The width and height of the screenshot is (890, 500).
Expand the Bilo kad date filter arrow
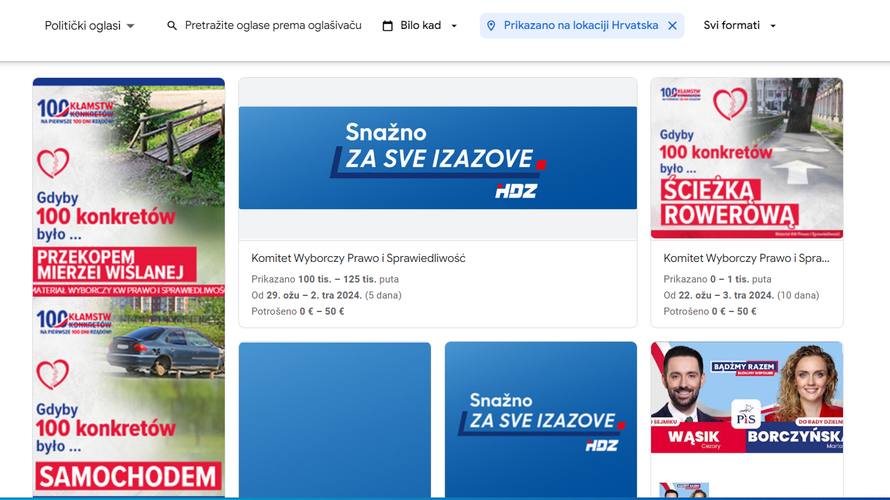click(454, 26)
